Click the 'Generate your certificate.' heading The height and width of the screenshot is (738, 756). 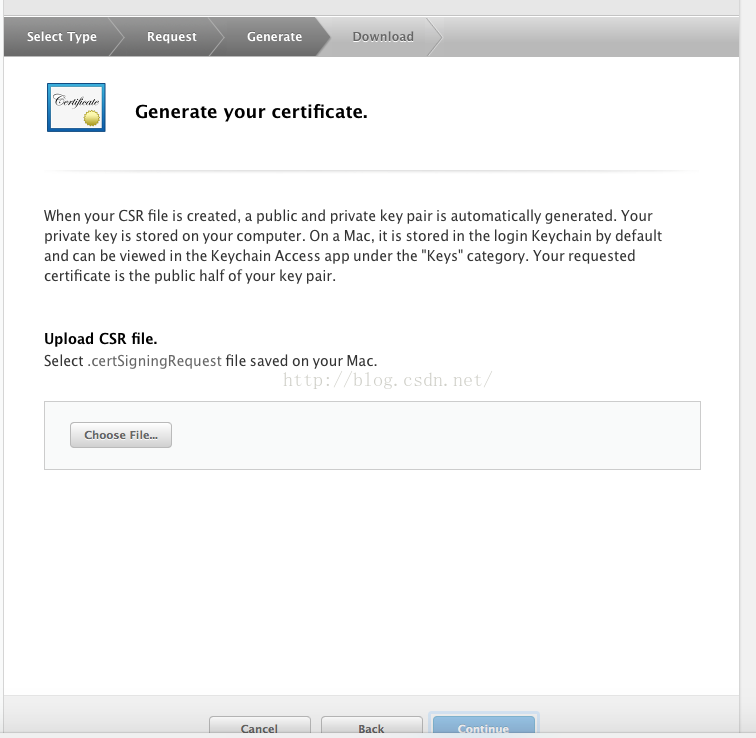pyautogui.click(x=251, y=111)
